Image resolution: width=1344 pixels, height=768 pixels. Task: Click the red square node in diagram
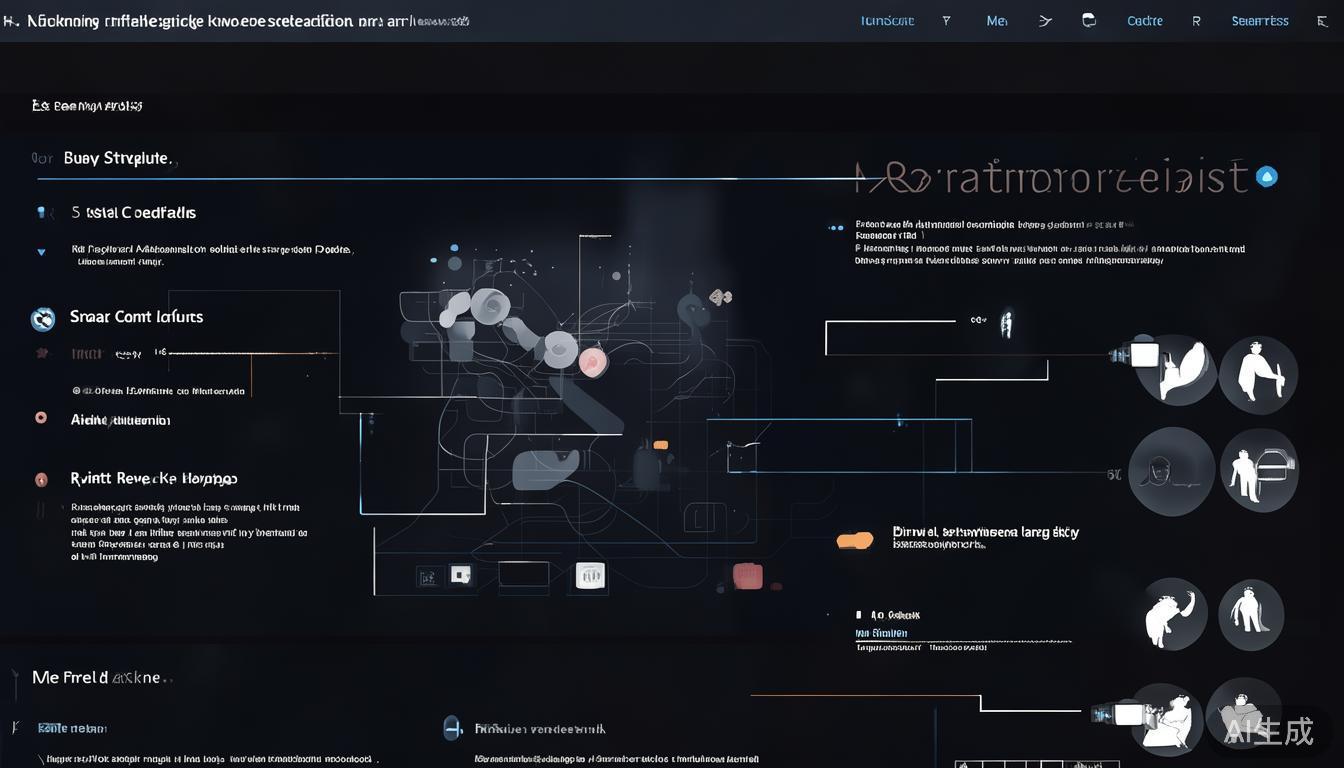[x=747, y=576]
